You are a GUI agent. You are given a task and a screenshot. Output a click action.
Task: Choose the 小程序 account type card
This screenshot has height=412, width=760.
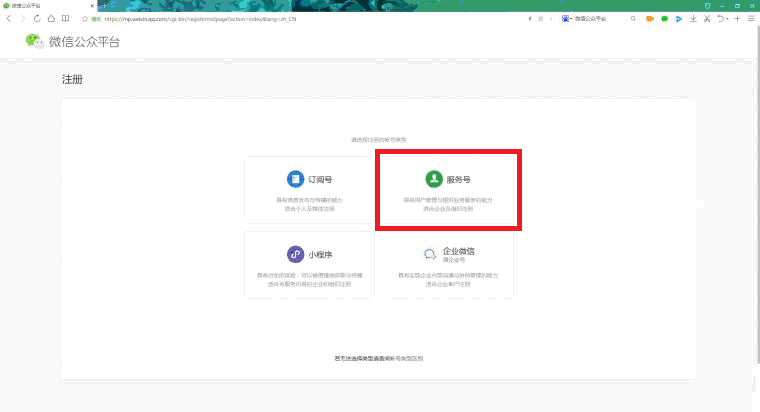click(309, 265)
